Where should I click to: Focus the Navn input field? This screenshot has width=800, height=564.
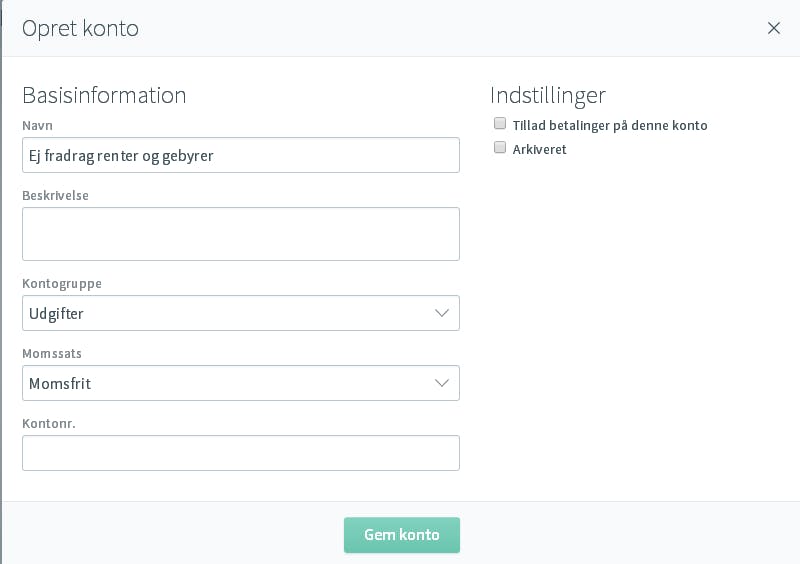(x=241, y=155)
